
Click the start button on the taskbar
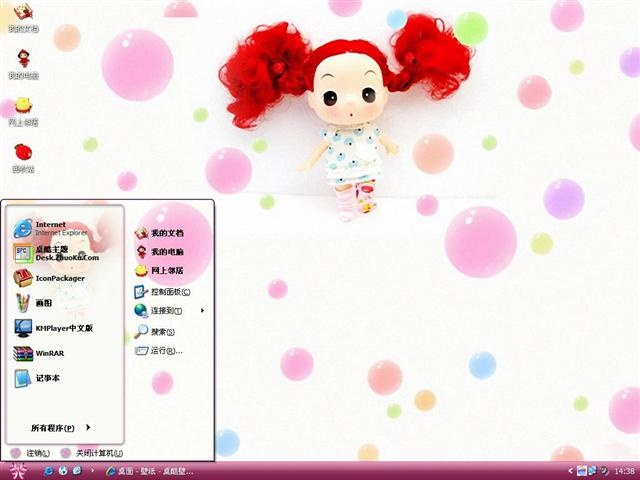16,471
